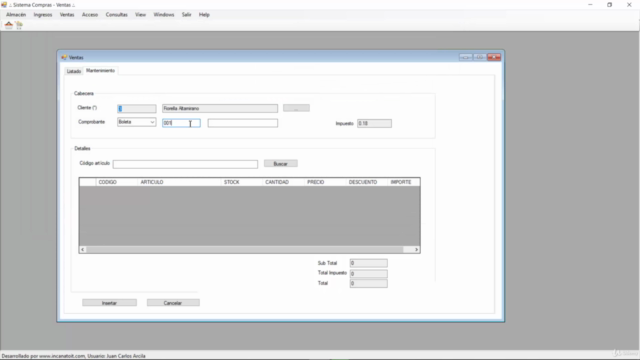Viewport: 640px width, 360px height.
Task: Click the grid's right scroll arrow
Action: pos(416,249)
